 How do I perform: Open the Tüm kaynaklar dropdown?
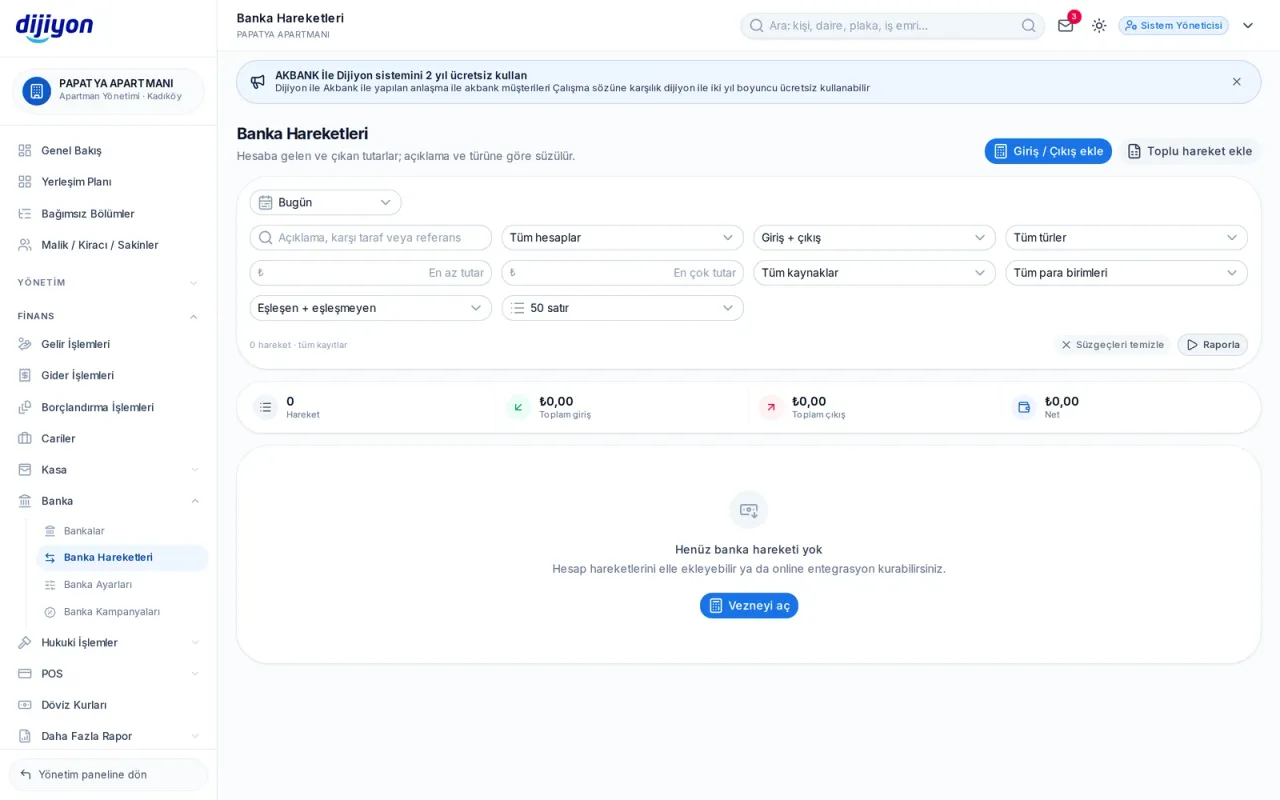[x=874, y=272]
